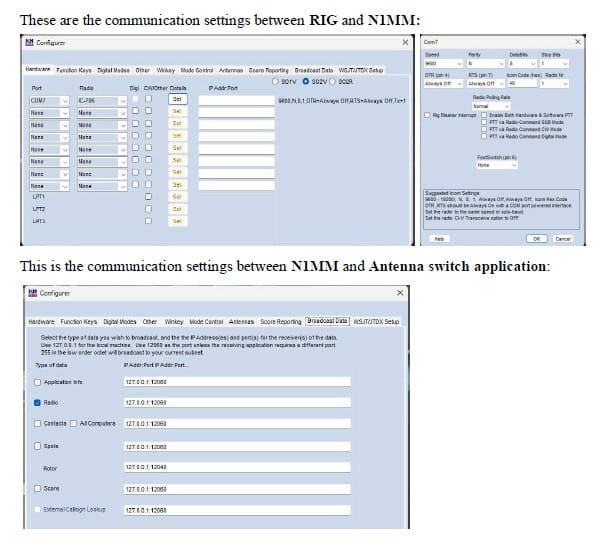Enable the LPT2 CW/Other checkbox
This screenshot has width=606, height=539.
[148, 209]
